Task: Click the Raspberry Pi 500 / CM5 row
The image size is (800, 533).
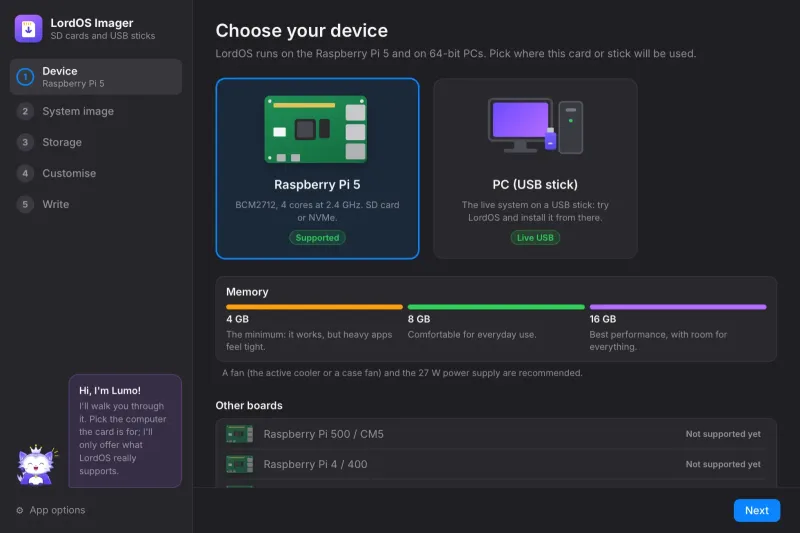Action: [x=496, y=434]
